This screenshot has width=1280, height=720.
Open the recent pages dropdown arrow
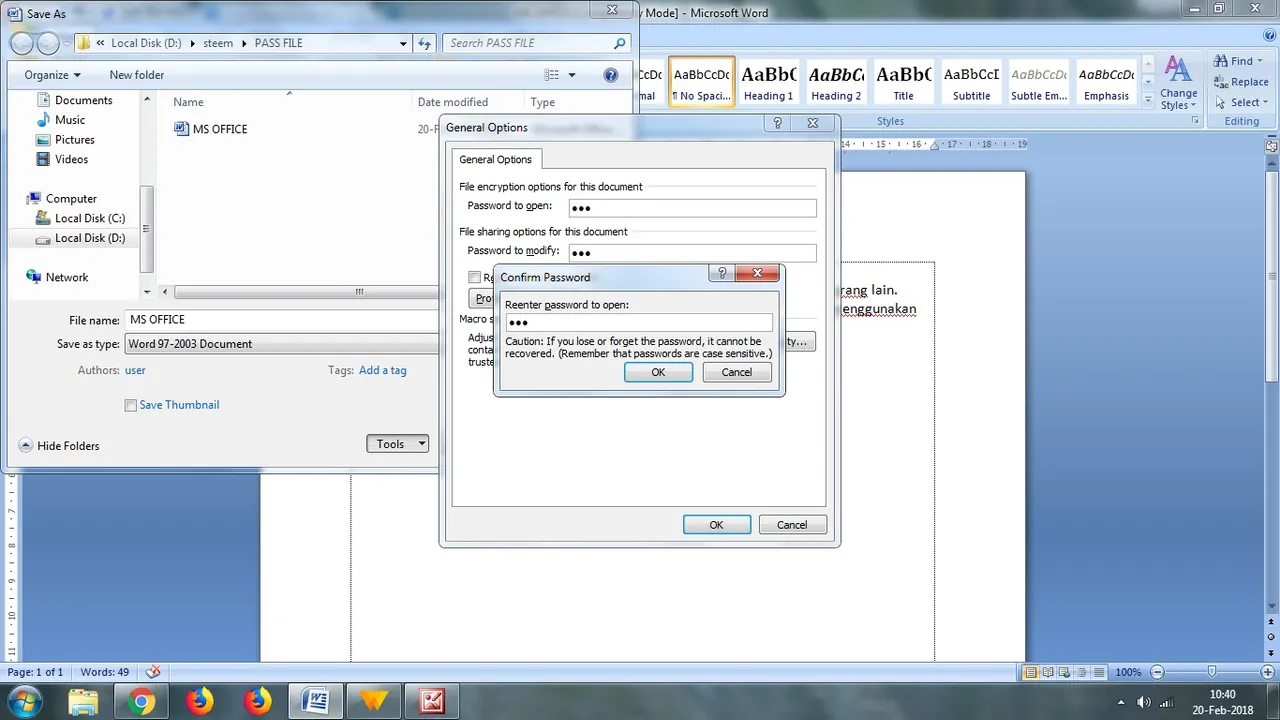click(67, 43)
